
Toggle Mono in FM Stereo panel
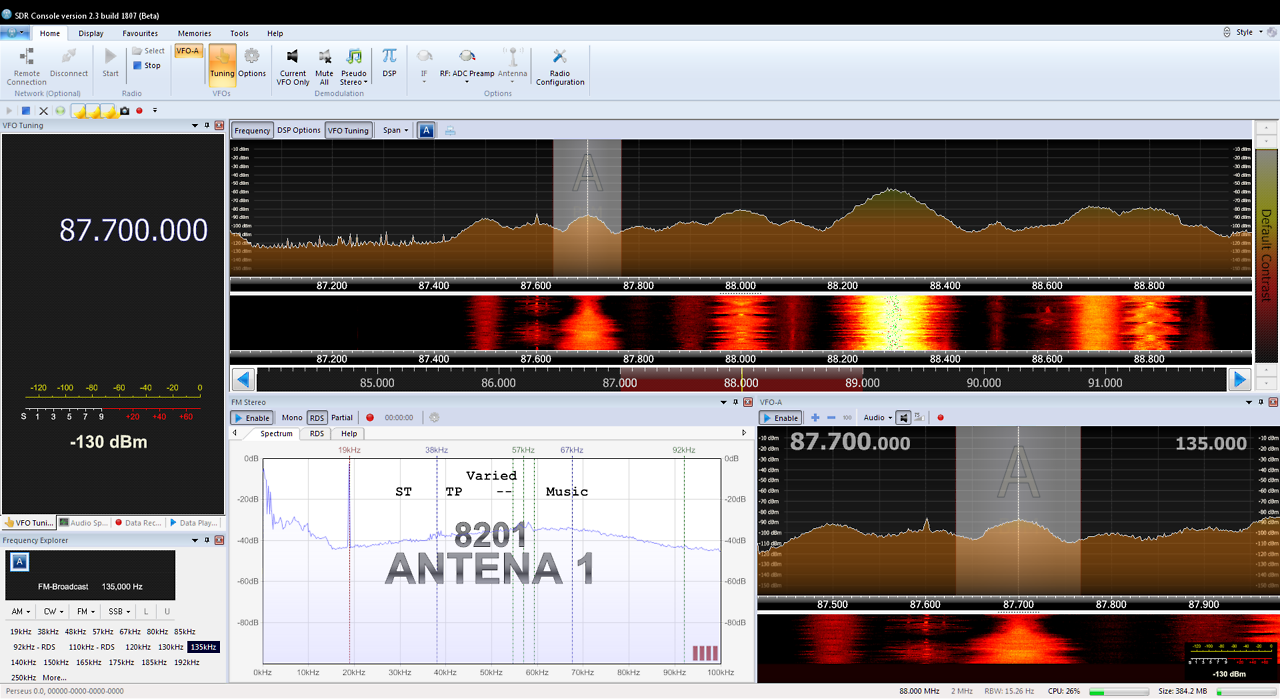point(292,418)
